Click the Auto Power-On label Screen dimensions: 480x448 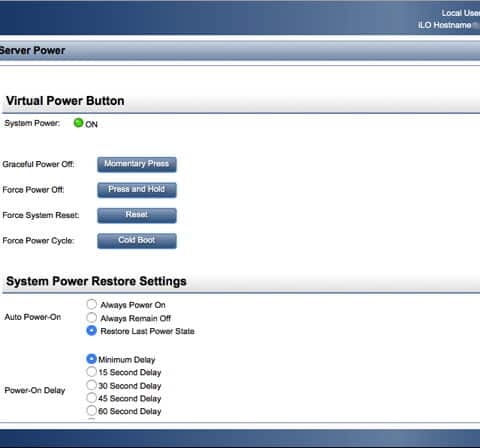[33, 317]
